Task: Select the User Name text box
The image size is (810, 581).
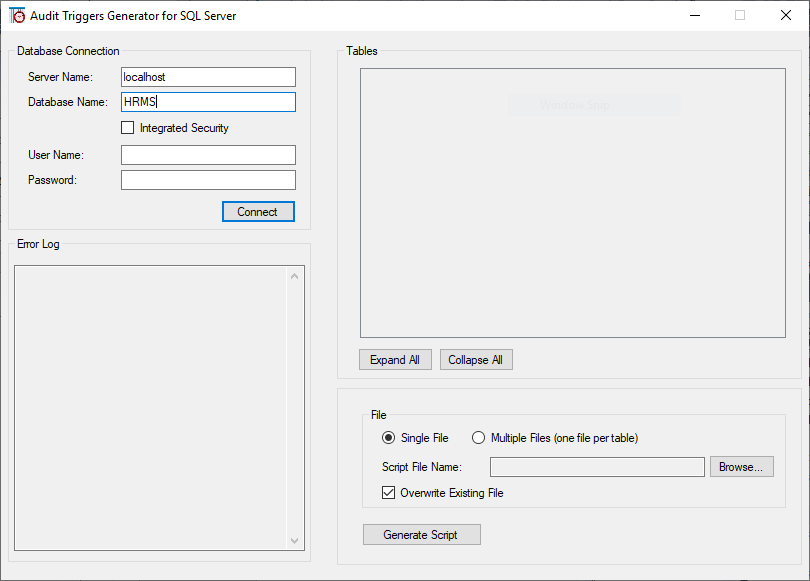Action: (x=208, y=155)
